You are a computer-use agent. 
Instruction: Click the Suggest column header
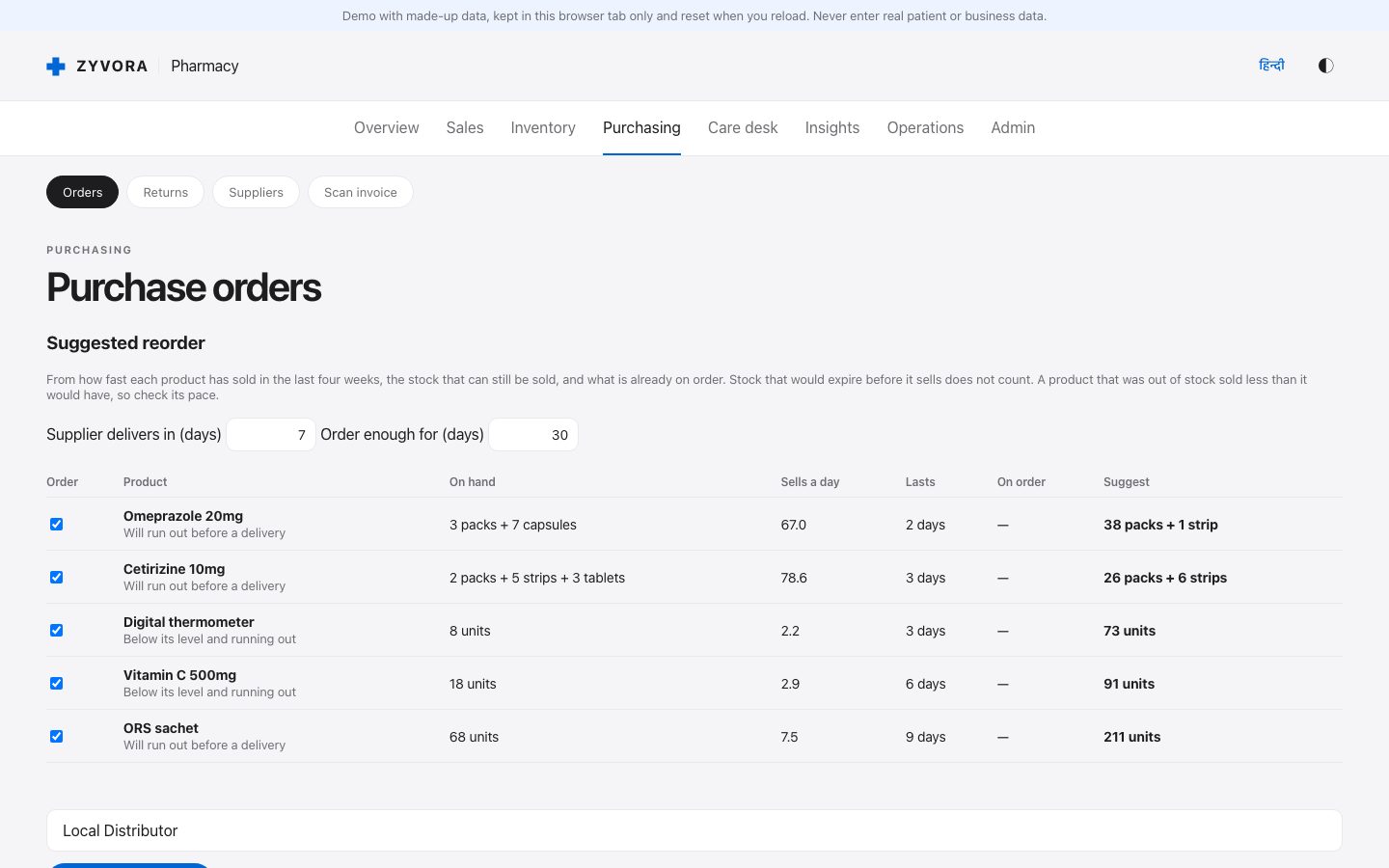[1127, 482]
